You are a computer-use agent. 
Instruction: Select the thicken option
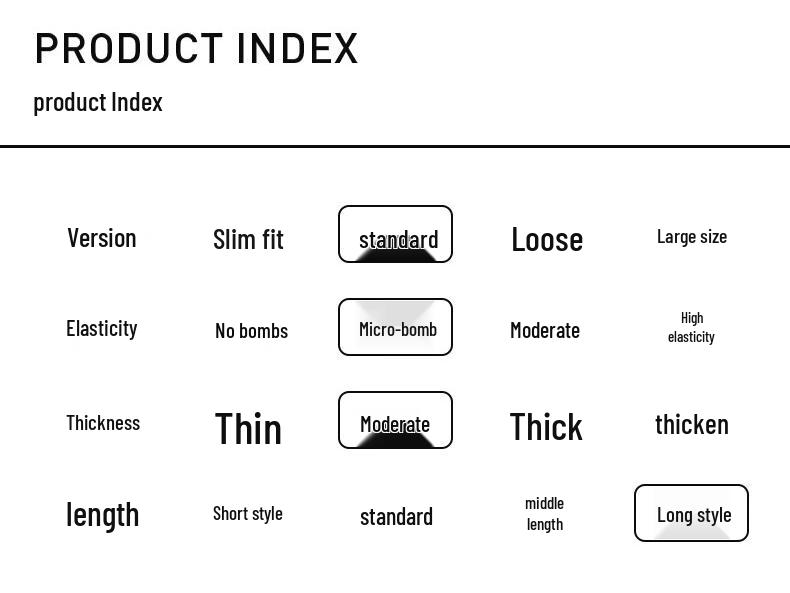pos(692,425)
